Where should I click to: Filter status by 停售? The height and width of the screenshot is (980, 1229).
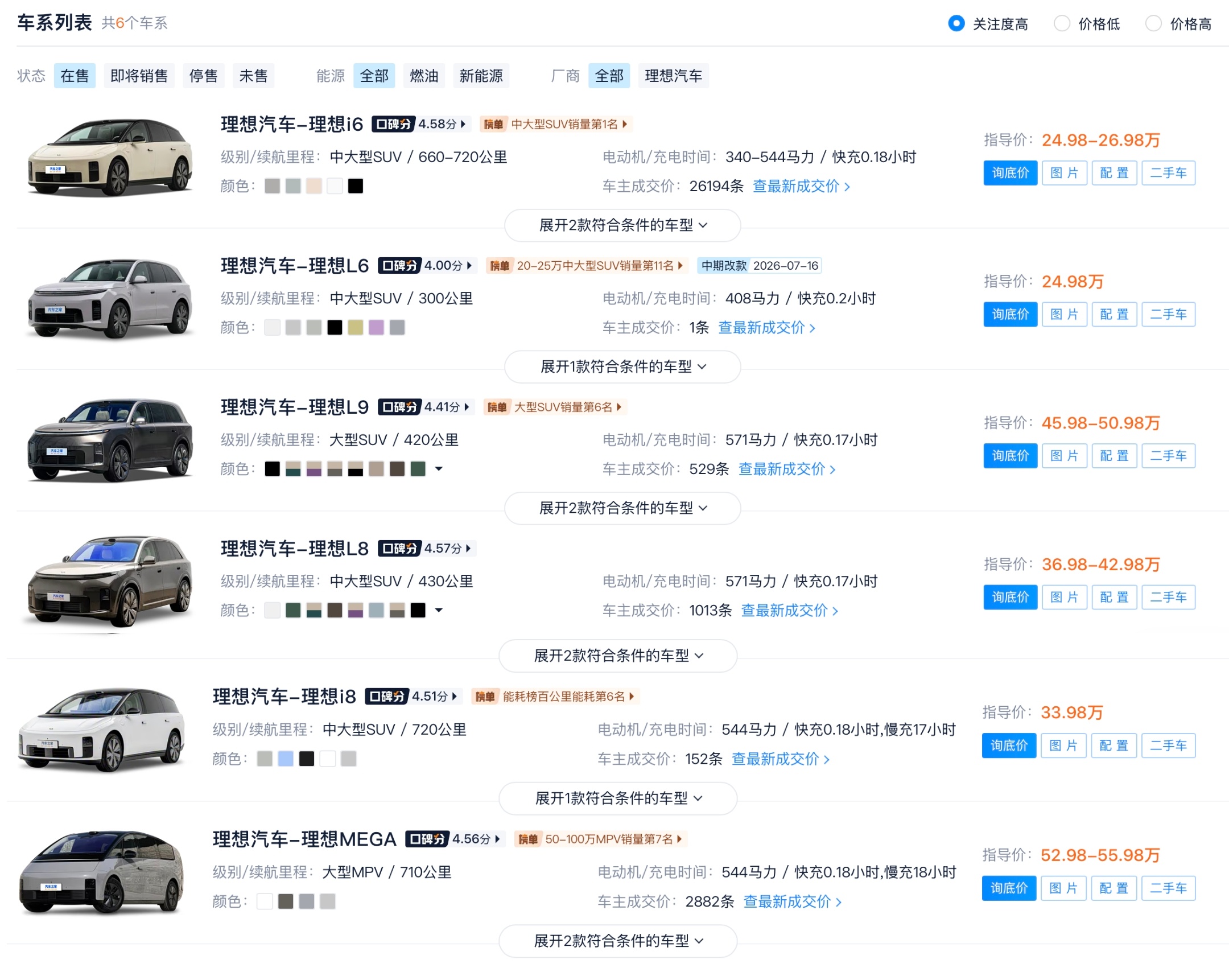click(x=204, y=76)
